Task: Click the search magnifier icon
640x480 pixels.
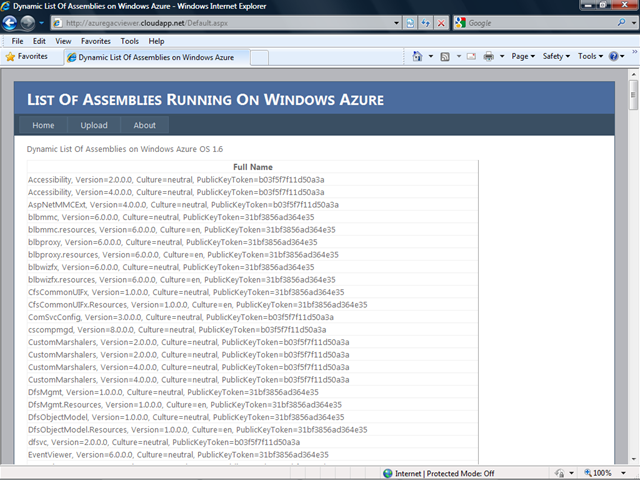Action: tap(621, 22)
